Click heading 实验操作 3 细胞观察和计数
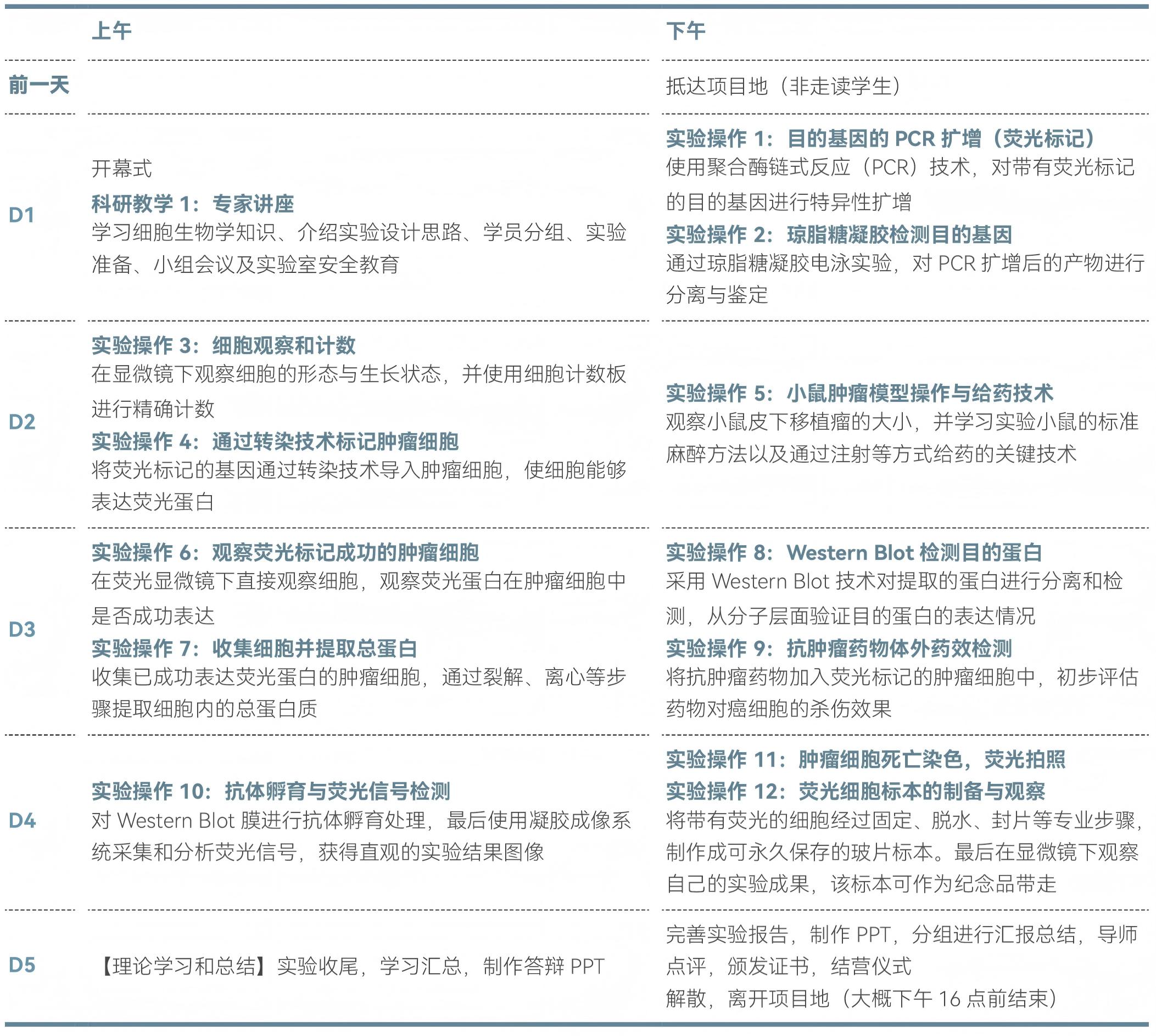 click(x=223, y=345)
